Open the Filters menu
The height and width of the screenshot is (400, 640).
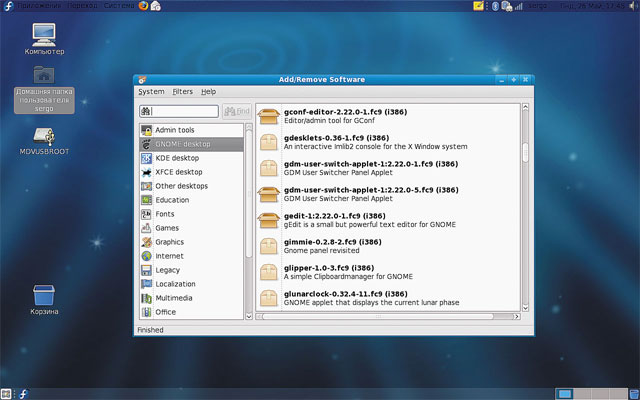click(x=182, y=92)
